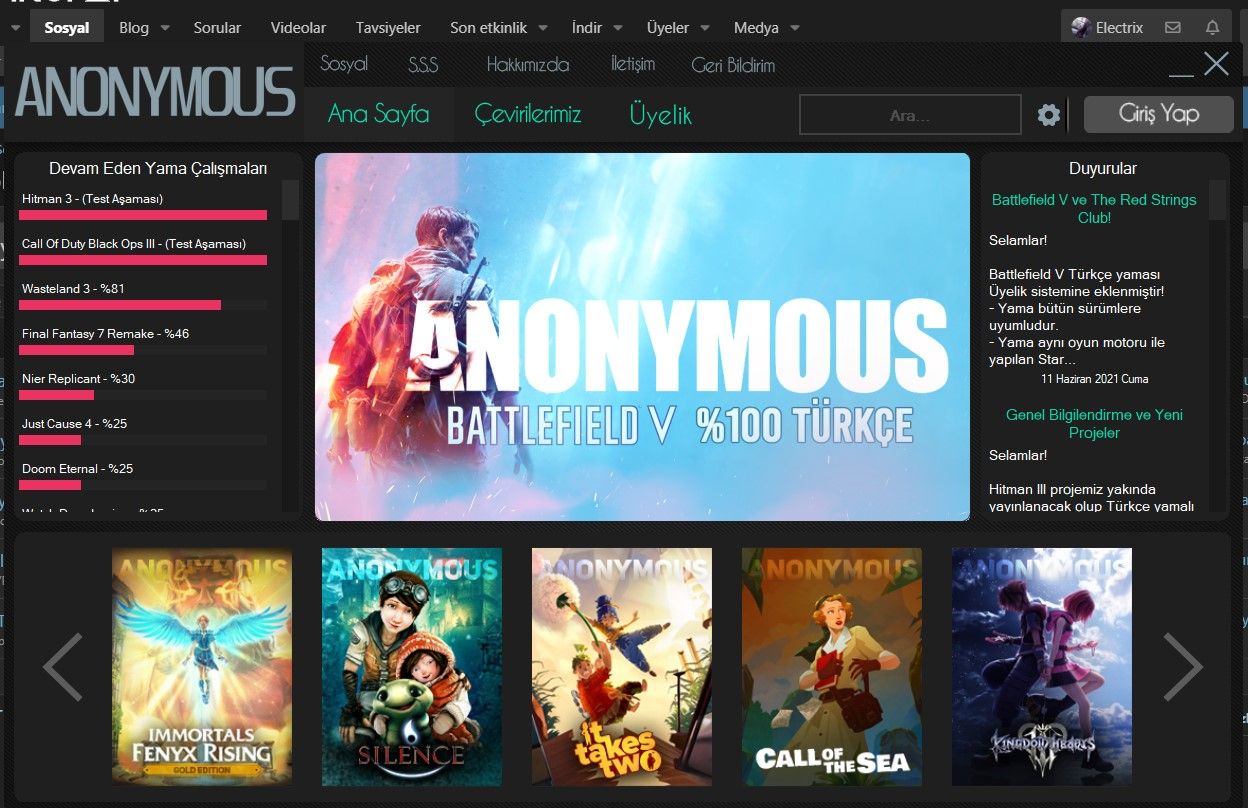Click the Electrix user avatar
This screenshot has width=1248, height=808.
click(x=1080, y=27)
